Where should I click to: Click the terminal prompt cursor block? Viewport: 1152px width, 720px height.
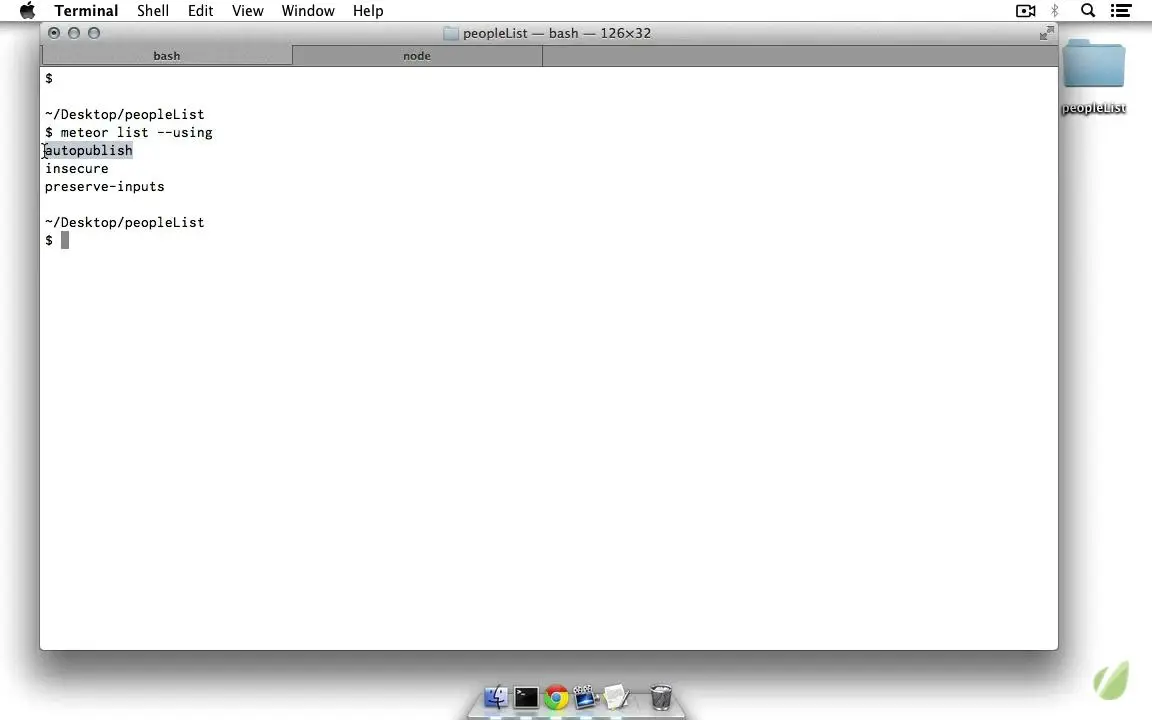65,240
